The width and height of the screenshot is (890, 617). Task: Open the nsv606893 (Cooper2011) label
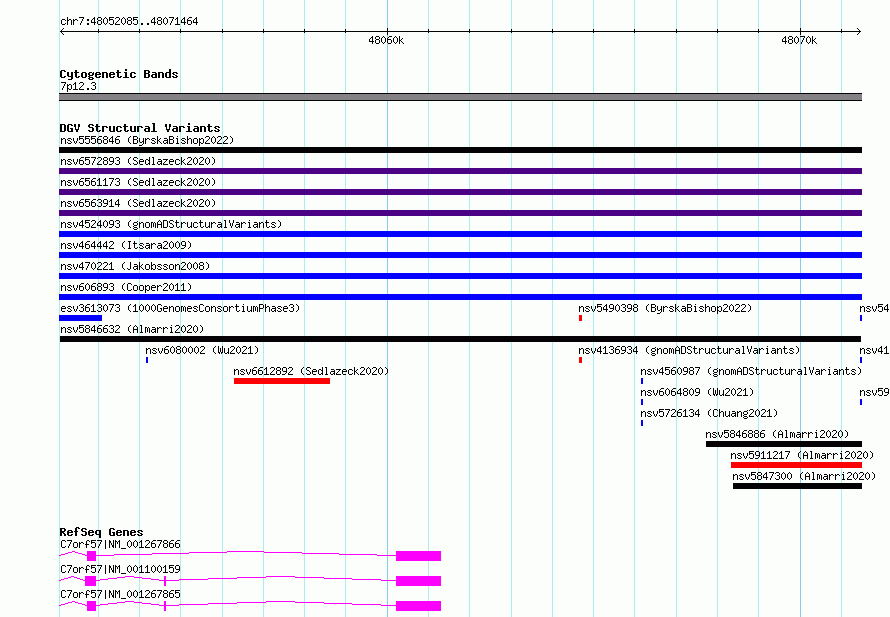click(x=126, y=287)
